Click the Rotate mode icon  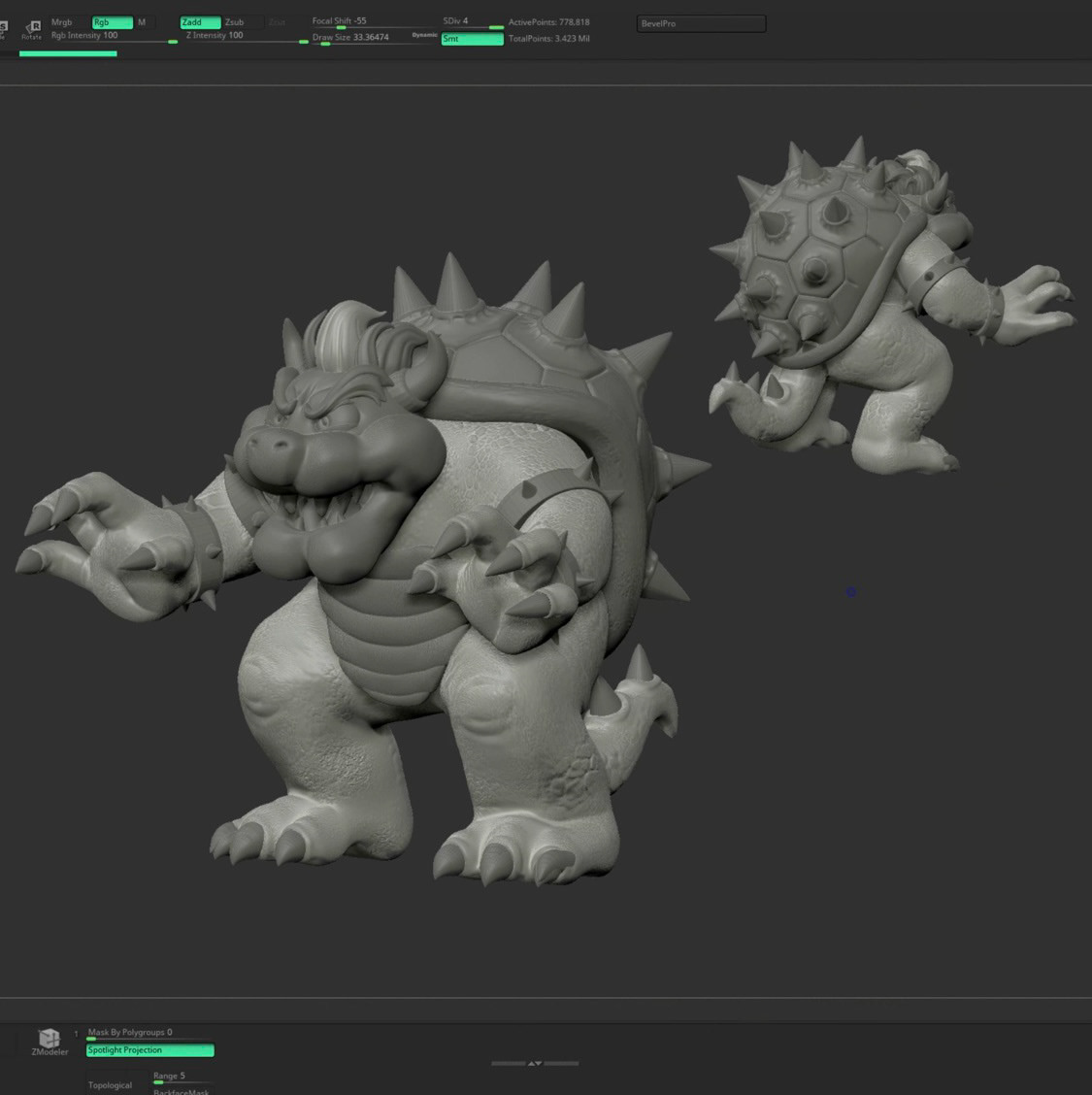31,29
